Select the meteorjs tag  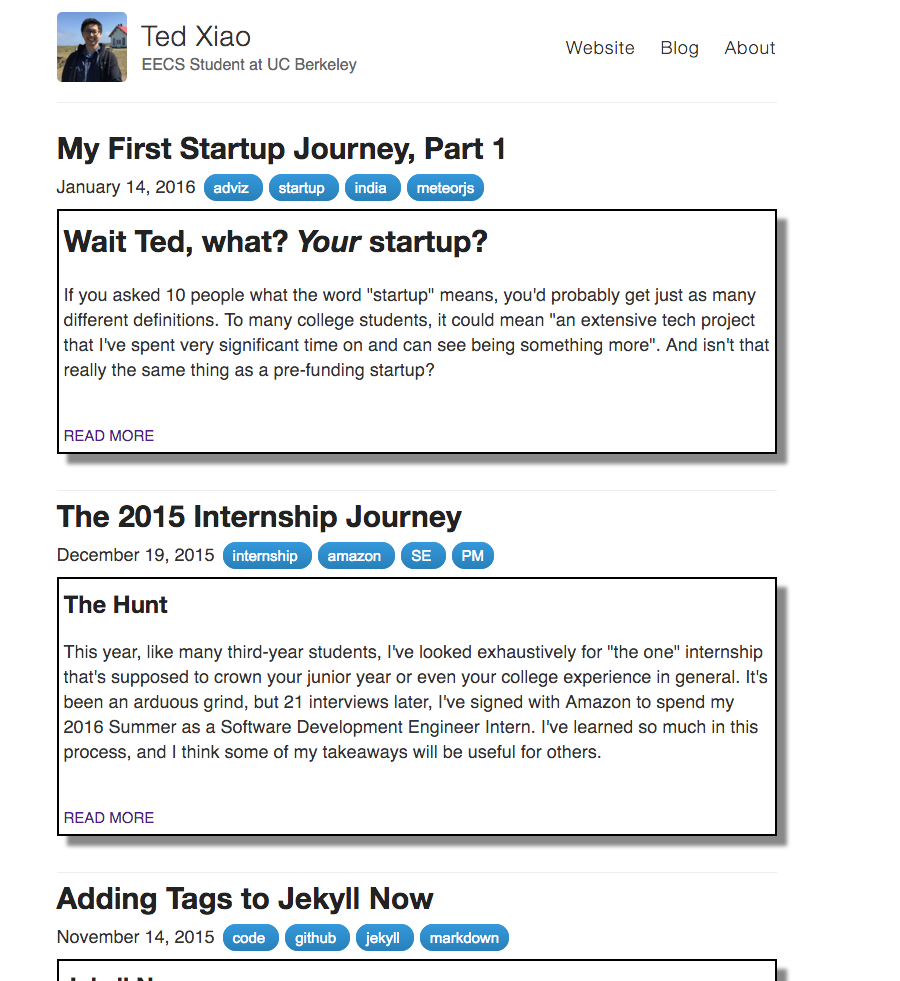[x=445, y=188]
